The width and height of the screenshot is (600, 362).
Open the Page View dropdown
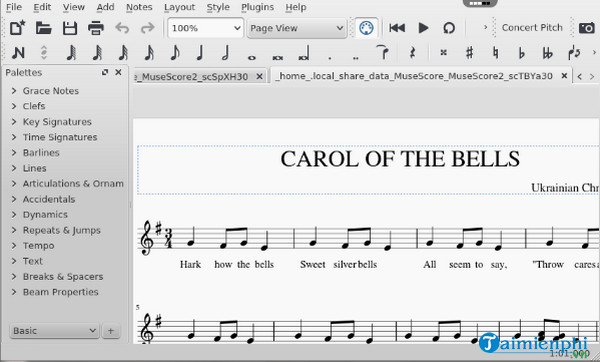pyautogui.click(x=297, y=28)
